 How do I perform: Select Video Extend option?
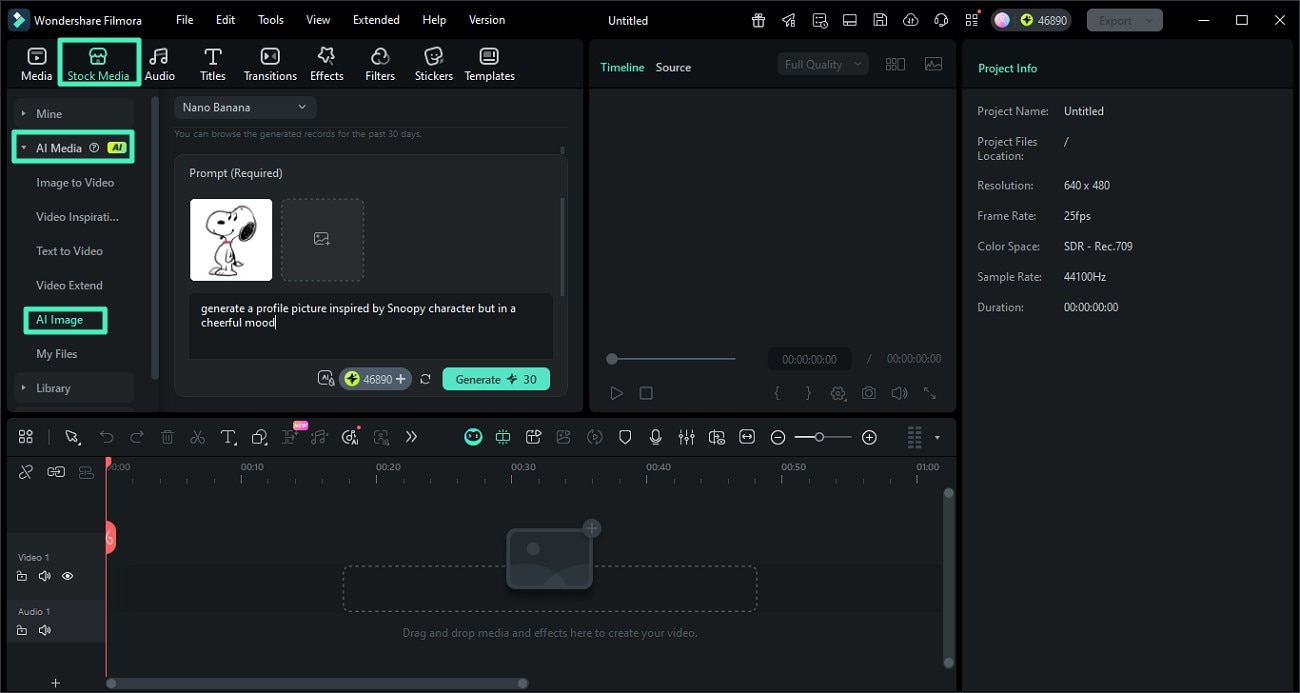(x=69, y=285)
